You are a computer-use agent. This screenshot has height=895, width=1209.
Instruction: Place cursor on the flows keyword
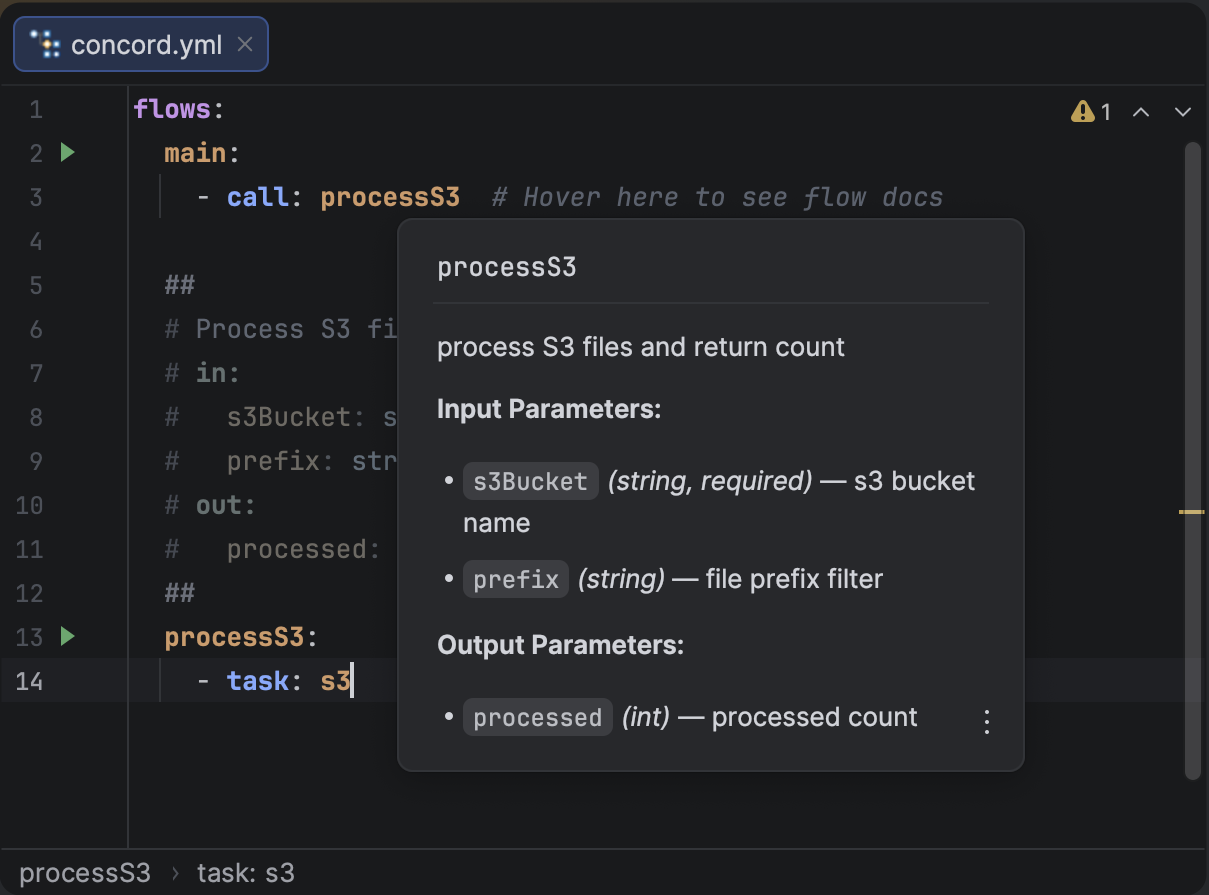coord(172,109)
